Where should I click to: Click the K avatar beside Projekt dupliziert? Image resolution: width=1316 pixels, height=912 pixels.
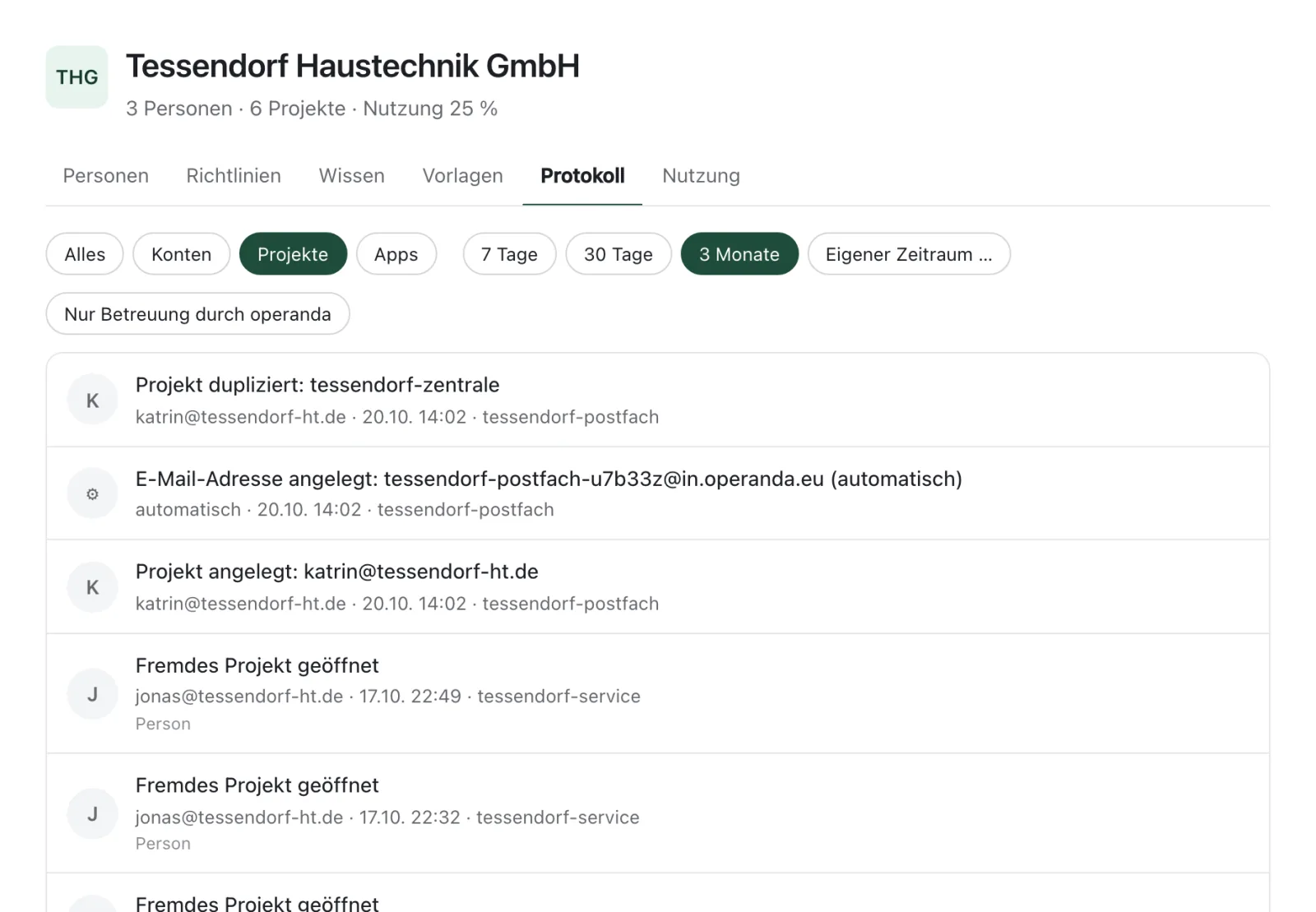(x=92, y=400)
